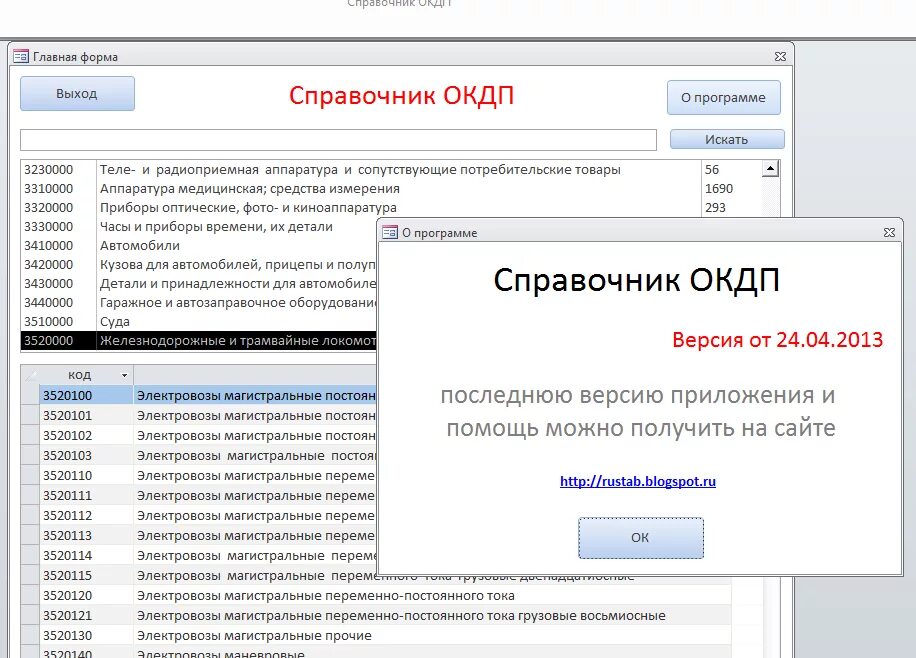Screen dimensions: 916x658
Task: Click the Выход button
Action: [x=77, y=93]
